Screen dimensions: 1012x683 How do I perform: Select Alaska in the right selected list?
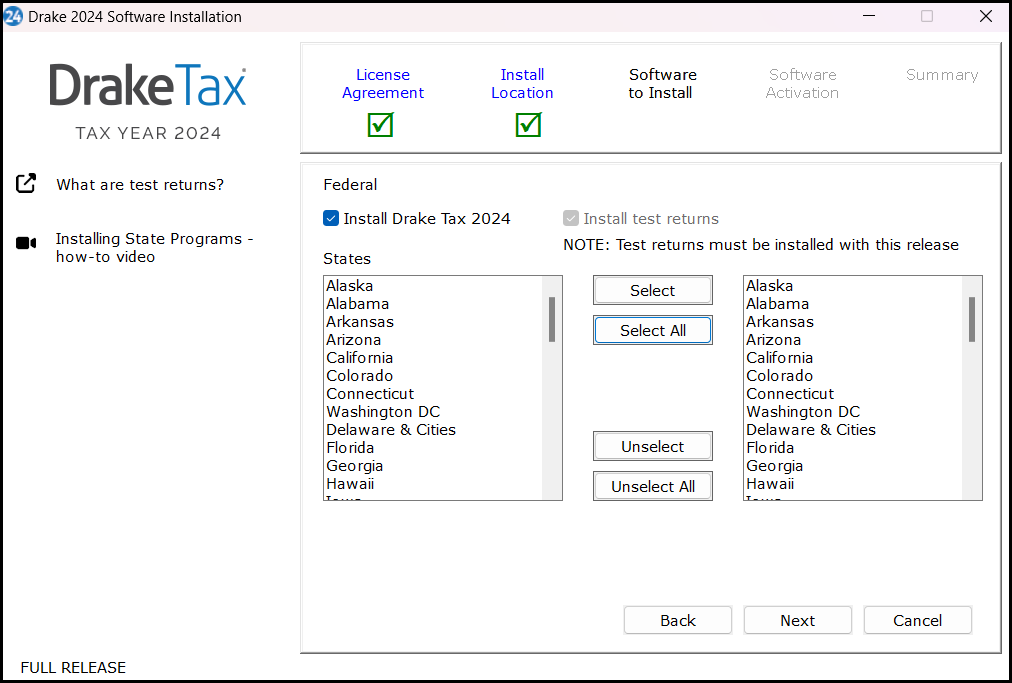click(x=853, y=285)
